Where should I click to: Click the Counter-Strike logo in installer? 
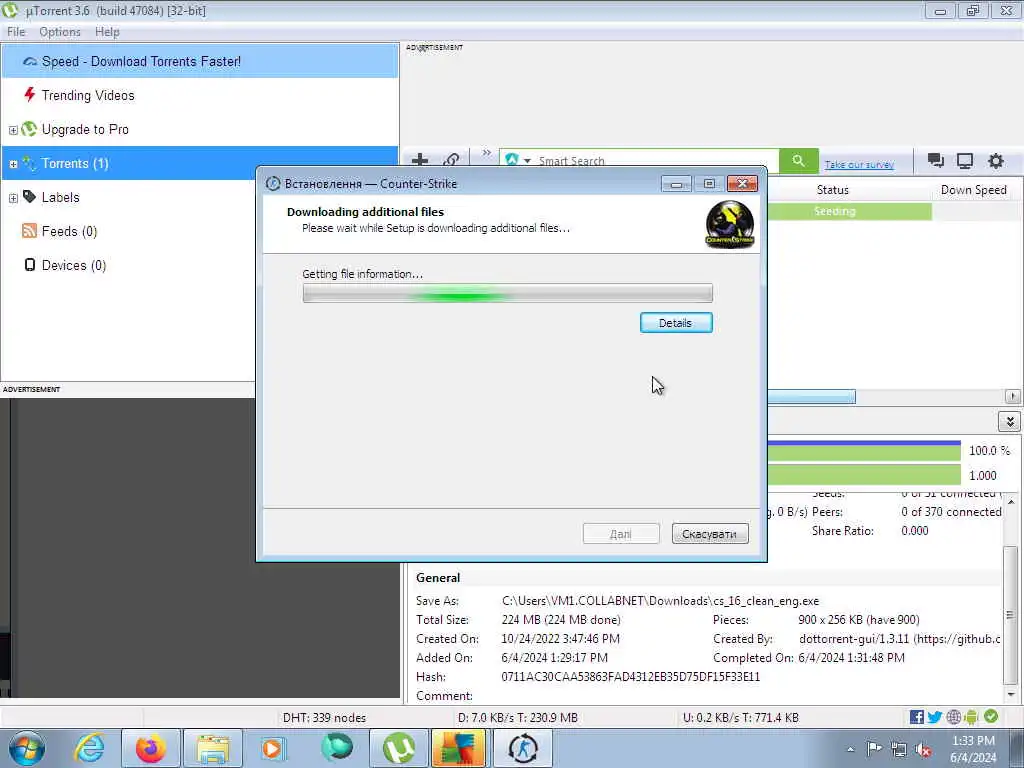point(729,225)
